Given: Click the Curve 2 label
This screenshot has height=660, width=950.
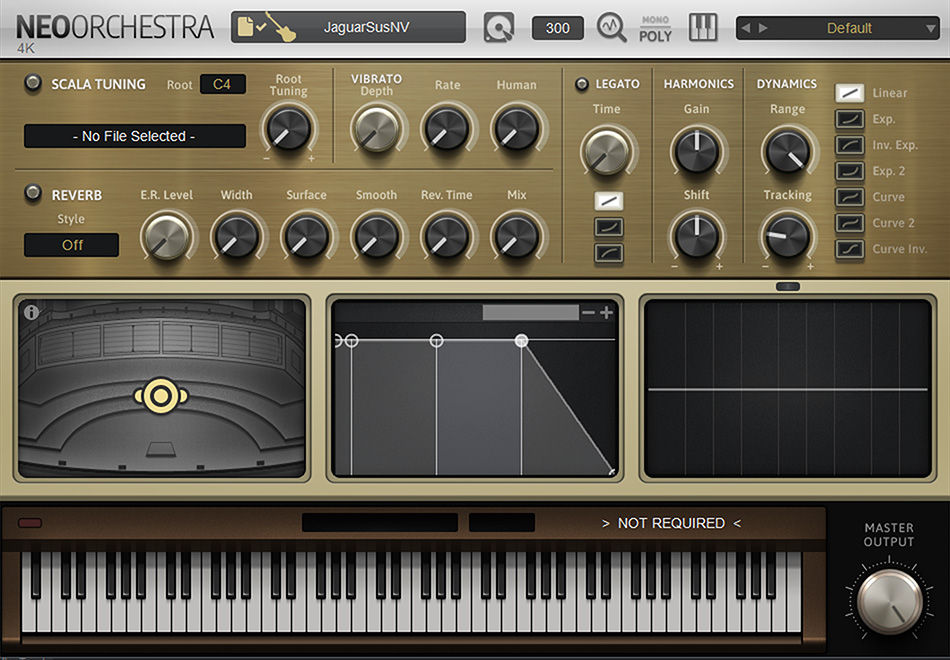Looking at the screenshot, I should pyautogui.click(x=893, y=222).
